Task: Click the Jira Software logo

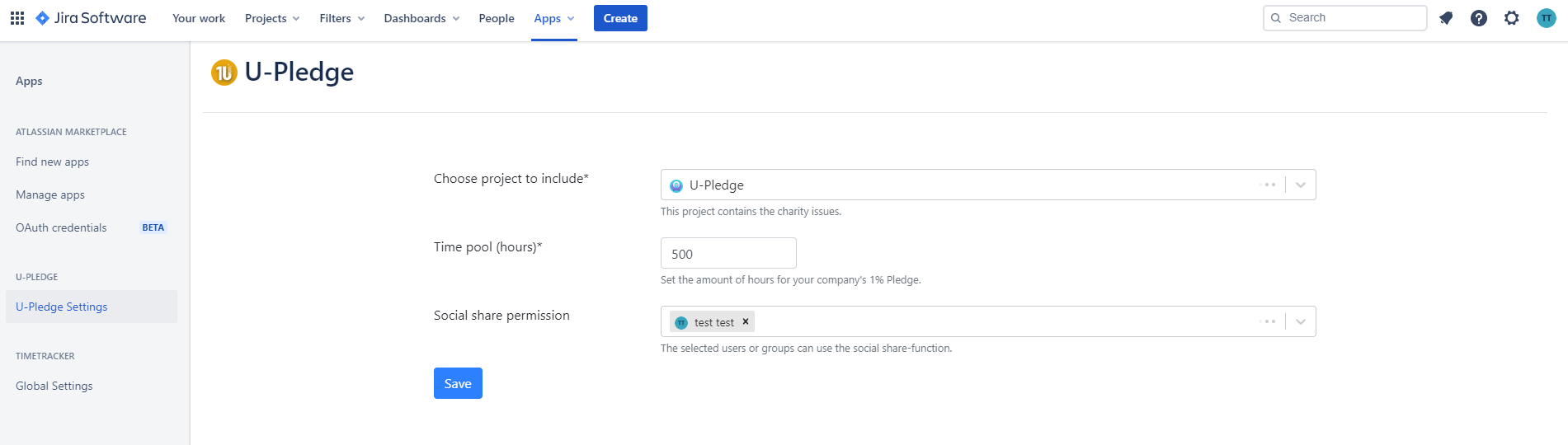Action: (x=92, y=18)
